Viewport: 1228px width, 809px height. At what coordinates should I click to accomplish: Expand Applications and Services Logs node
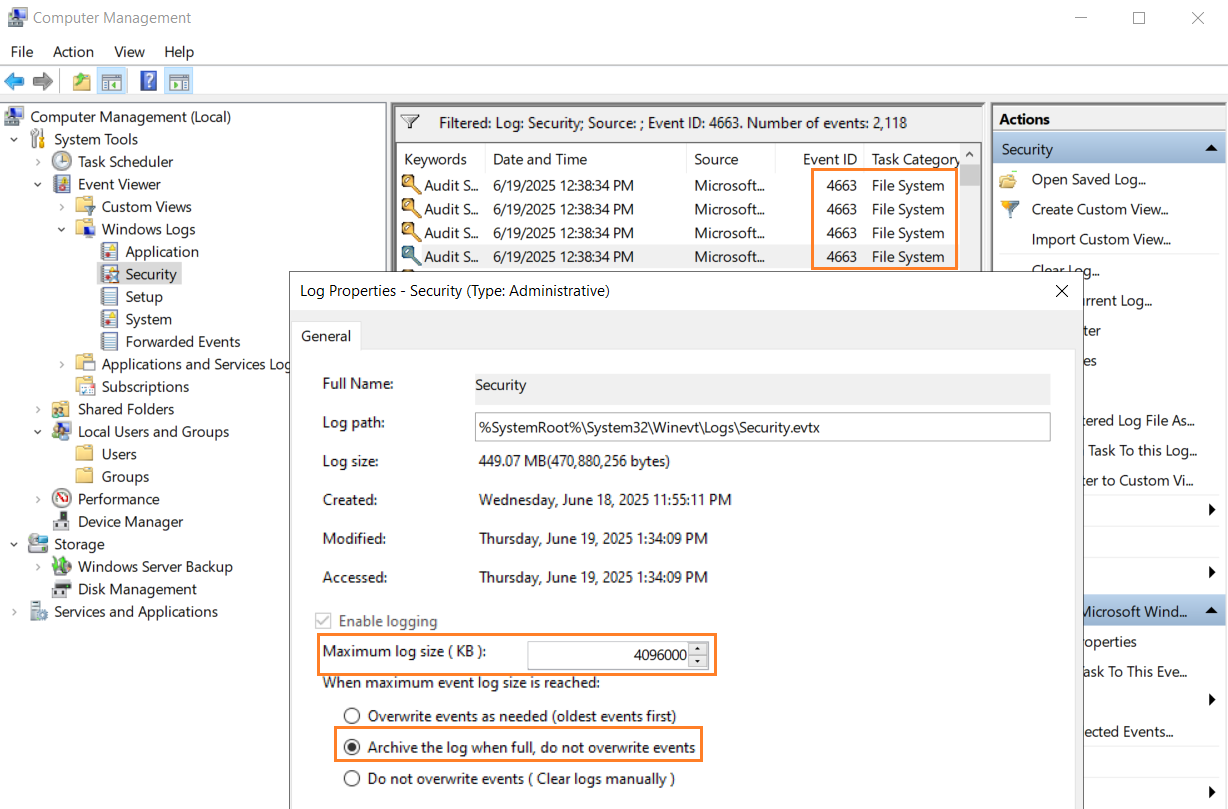(x=62, y=364)
